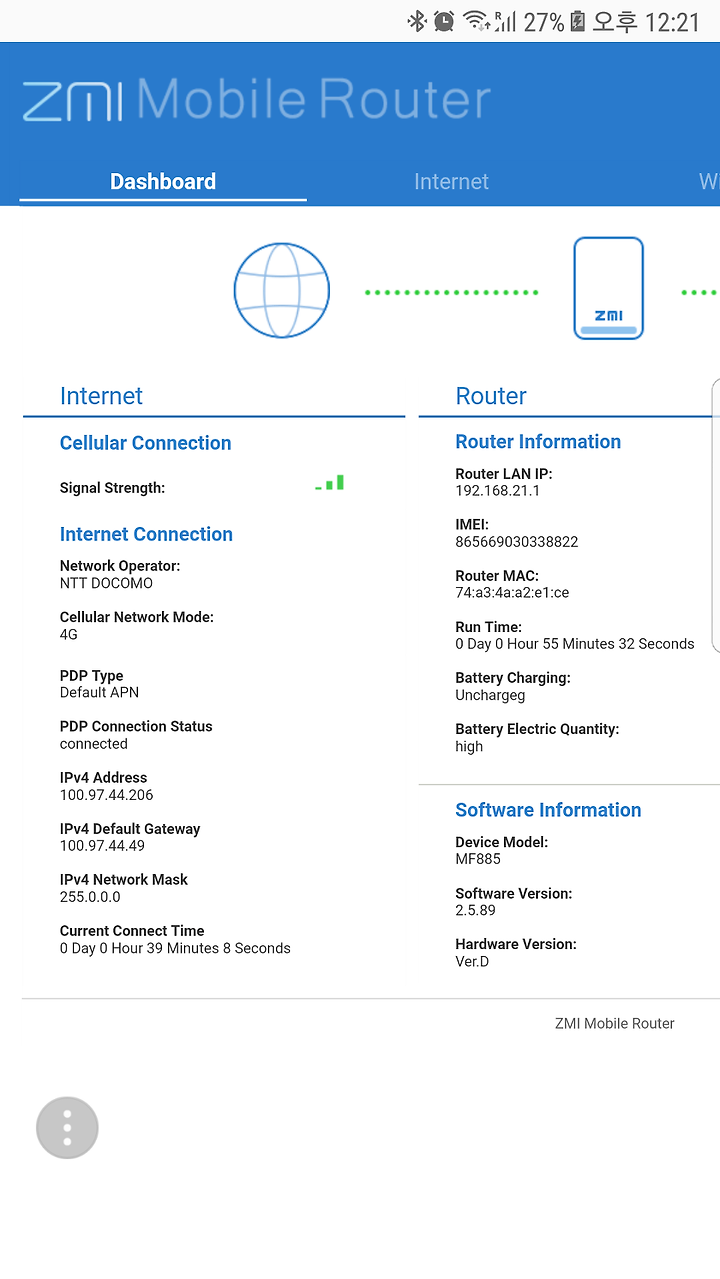Viewport: 720px width, 1279px height.
Task: Select the Default APN value
Action: pos(99,692)
